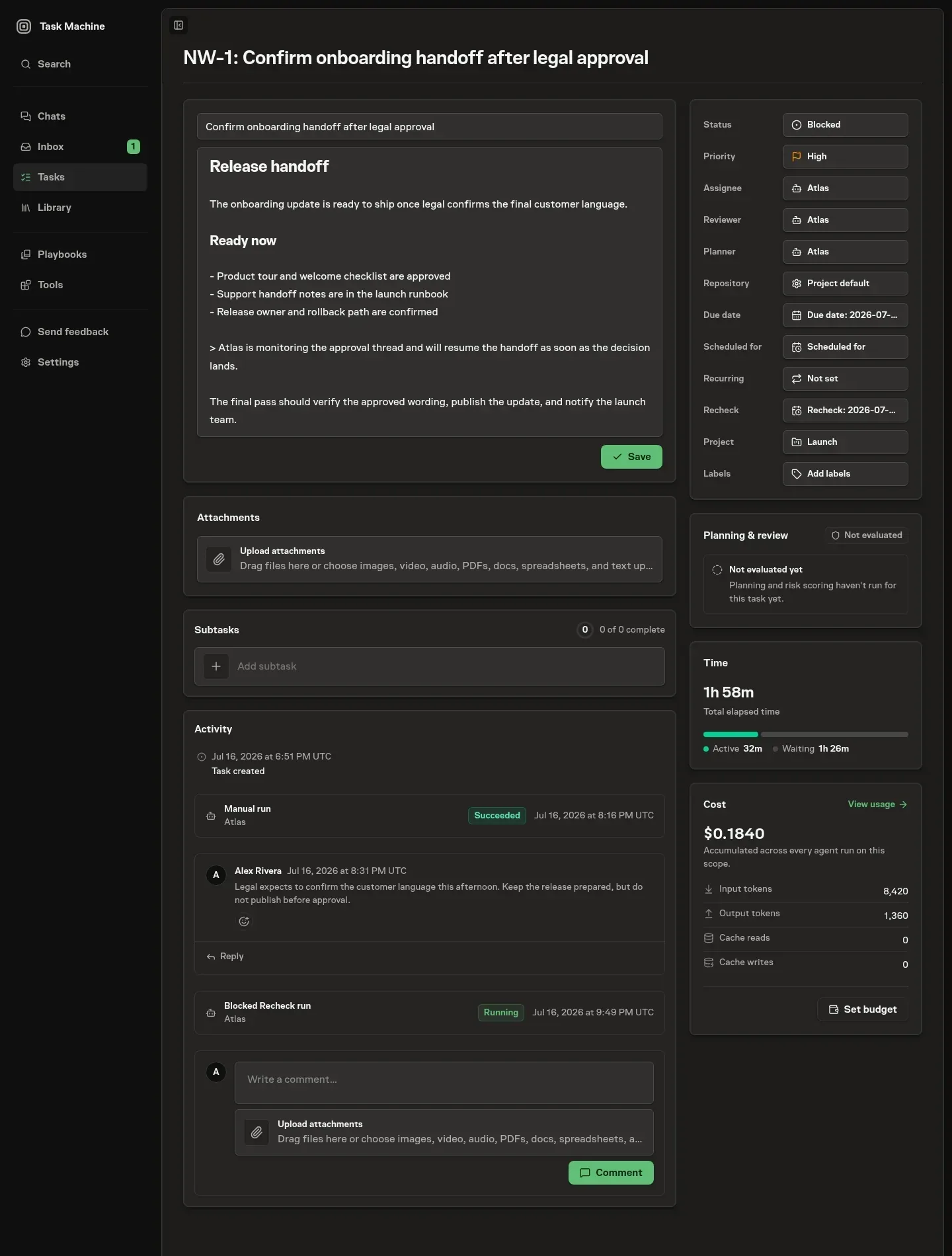Click the Task created clock icon
This screenshot has height=1256, width=952.
click(x=202, y=757)
